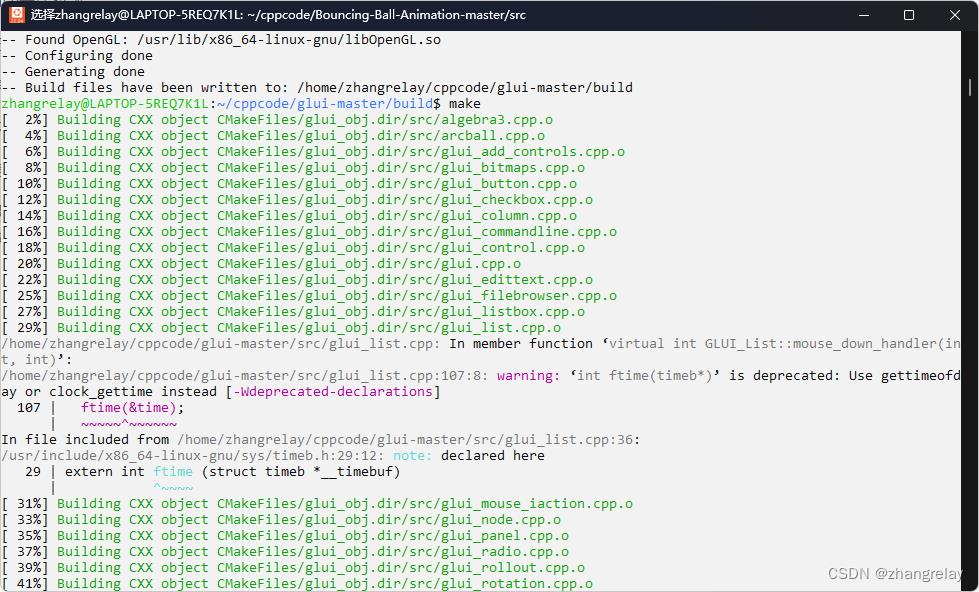Image resolution: width=979 pixels, height=592 pixels.
Task: Click the 'make' command at the prompt
Action: tap(465, 104)
